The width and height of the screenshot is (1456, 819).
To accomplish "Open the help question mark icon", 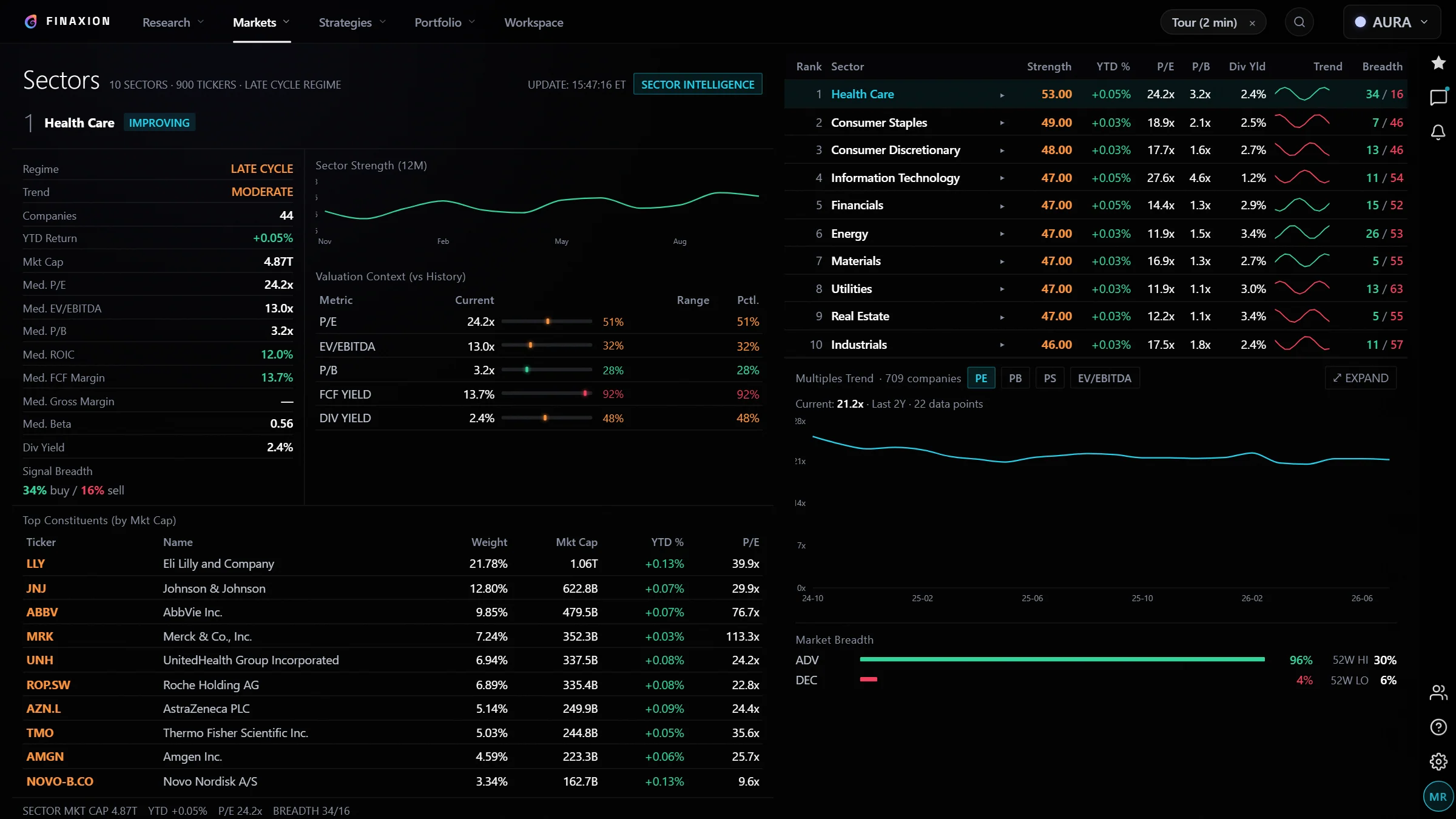I will (x=1438, y=727).
